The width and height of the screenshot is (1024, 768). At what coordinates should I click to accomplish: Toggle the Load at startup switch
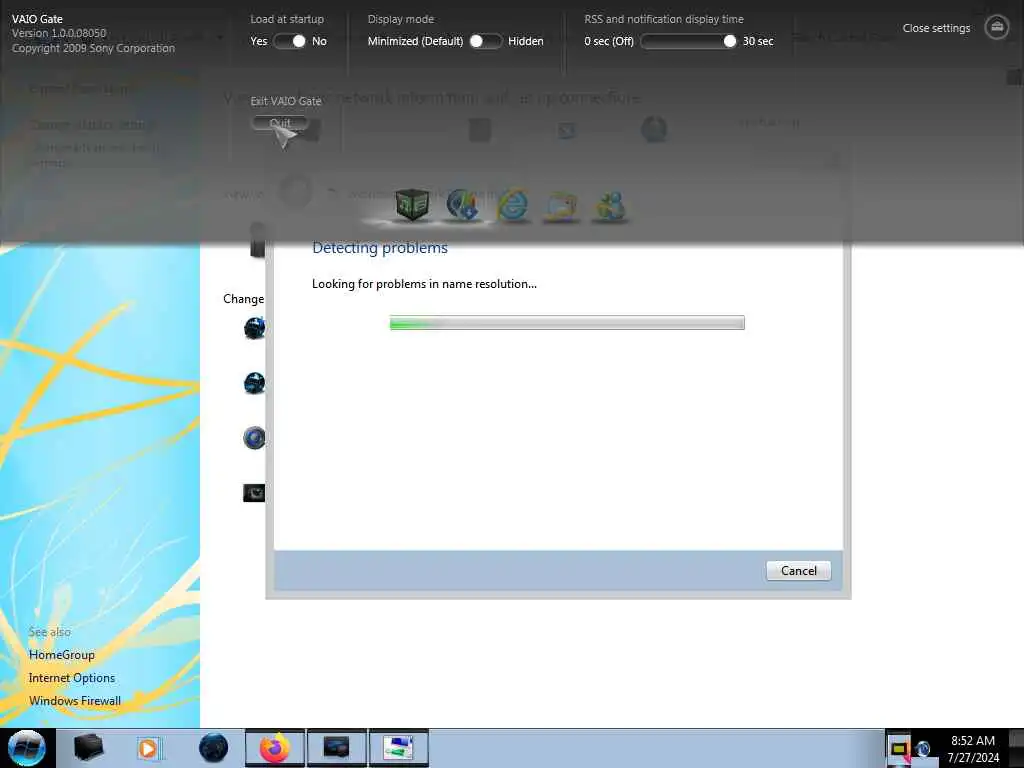290,41
